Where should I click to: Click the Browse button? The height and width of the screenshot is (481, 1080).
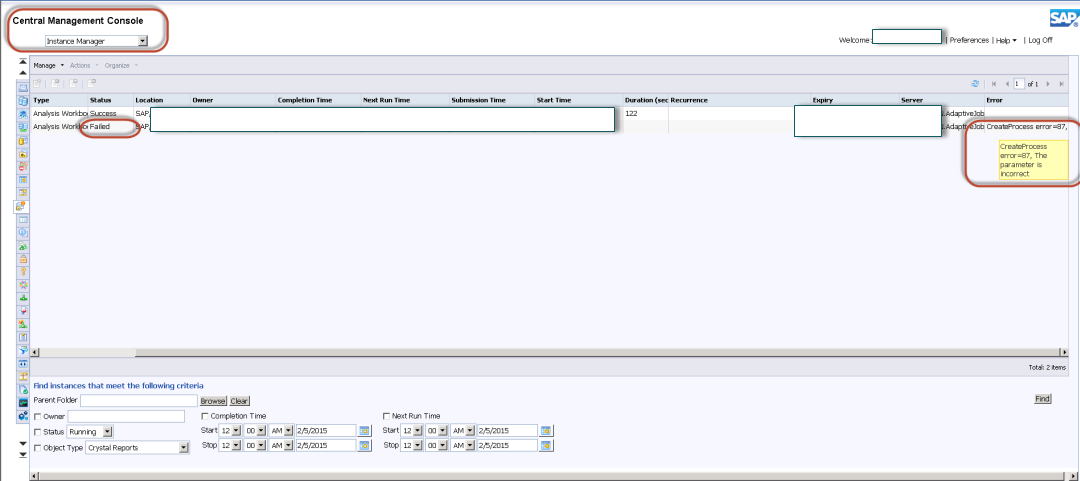pos(213,400)
